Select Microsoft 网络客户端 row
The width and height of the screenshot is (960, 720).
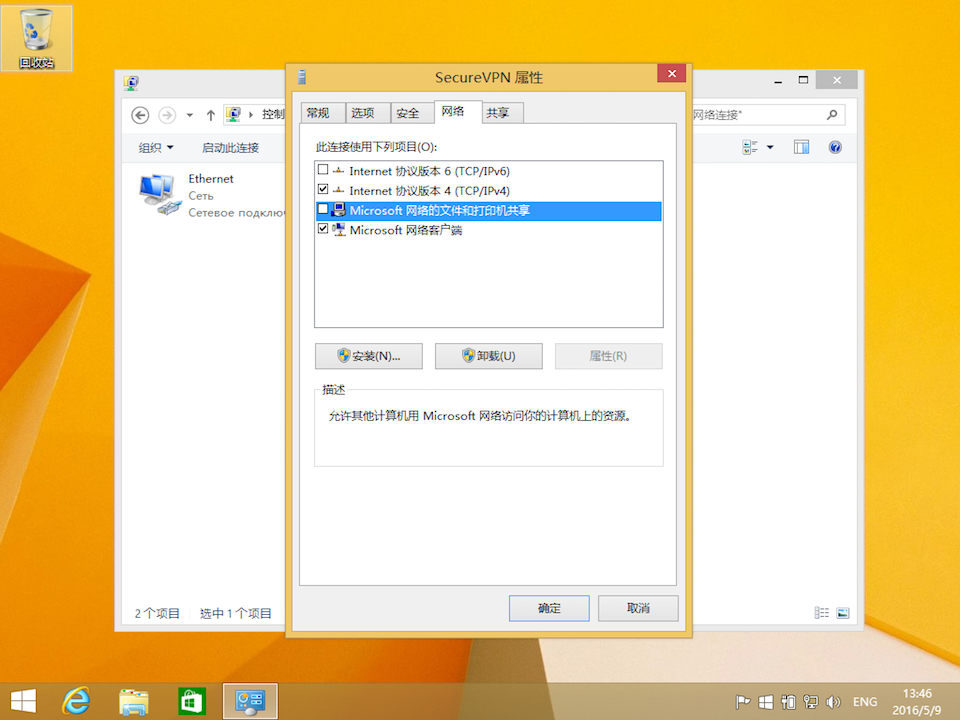(x=489, y=230)
